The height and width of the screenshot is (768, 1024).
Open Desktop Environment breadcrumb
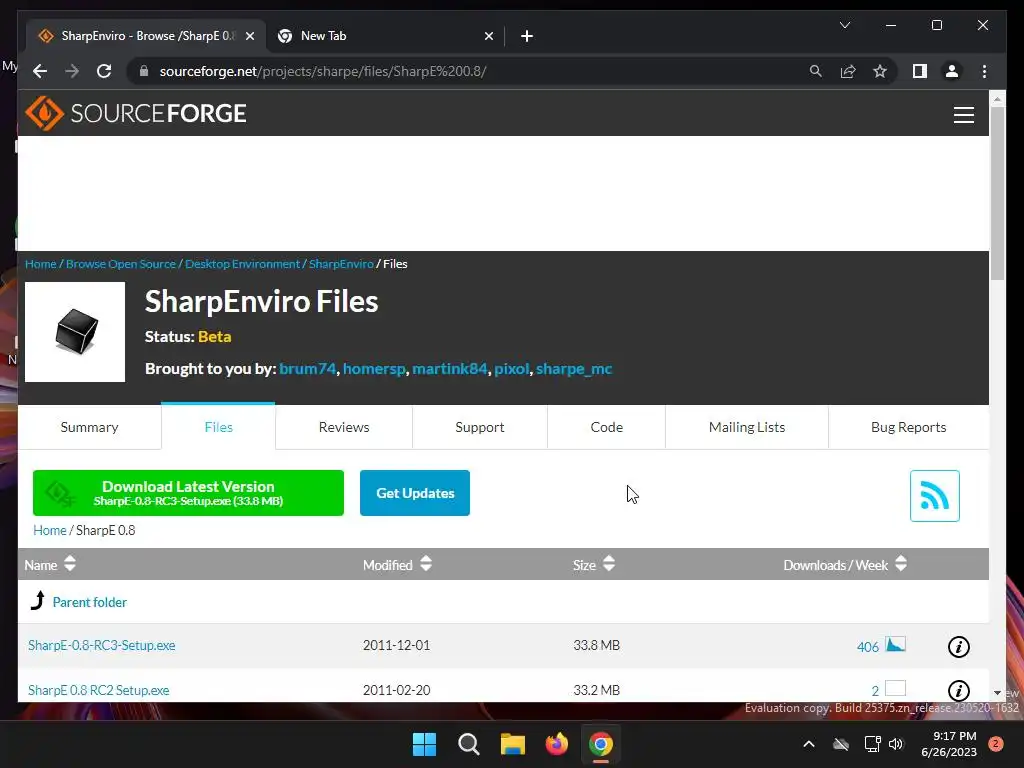[x=242, y=264]
